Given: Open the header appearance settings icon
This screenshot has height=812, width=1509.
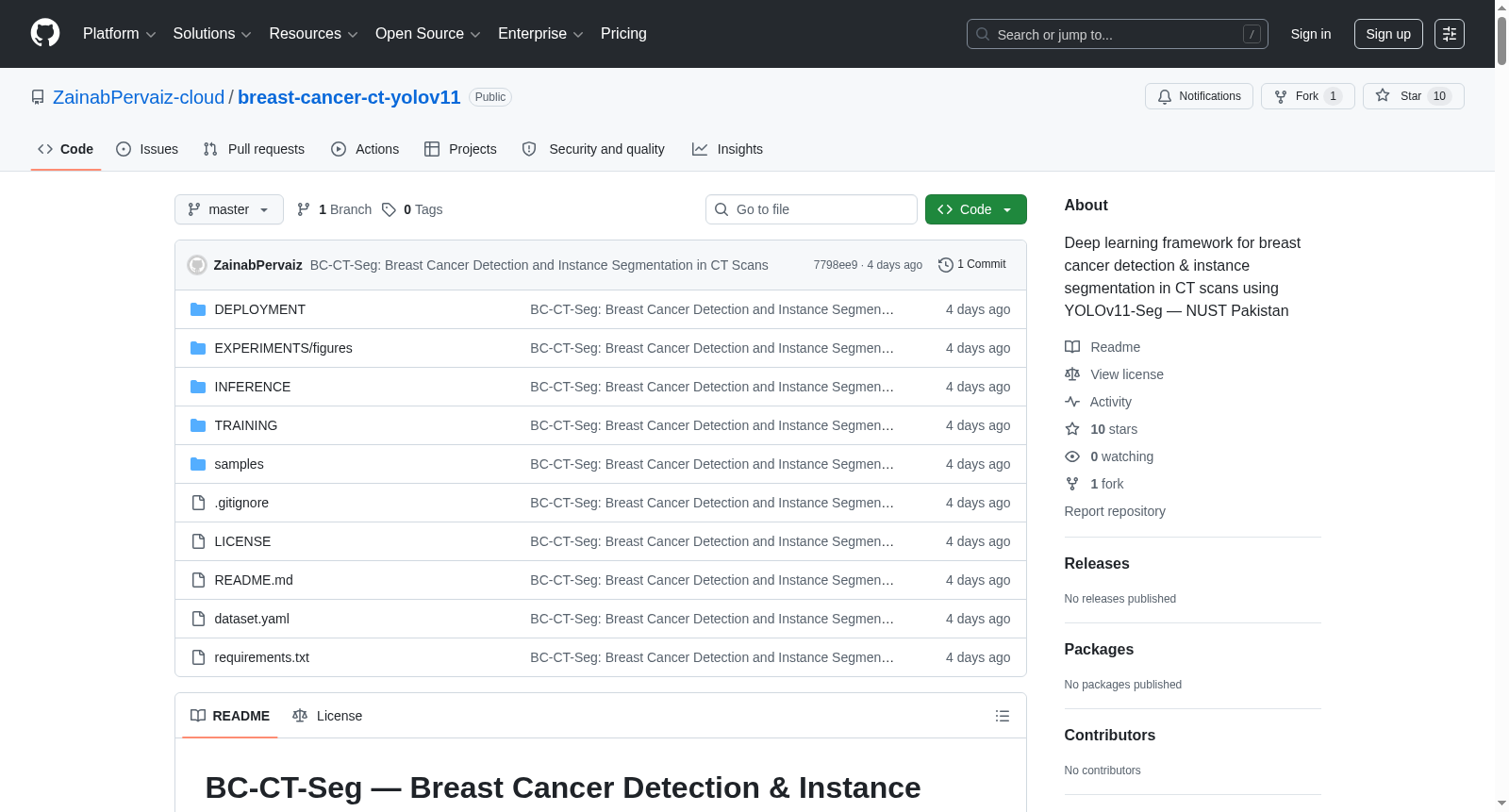Looking at the screenshot, I should (x=1450, y=34).
